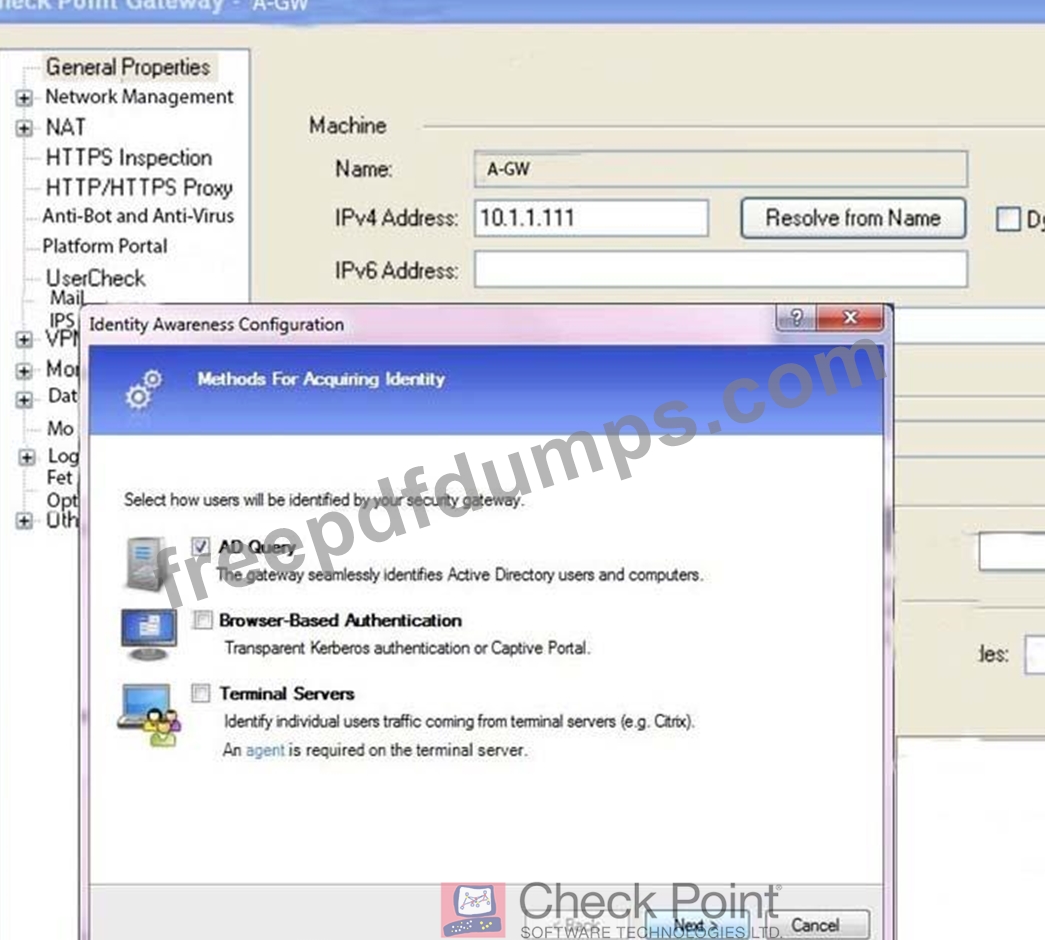Click the AD Query server icon
Viewport: 1045px width, 940px height.
(146, 564)
